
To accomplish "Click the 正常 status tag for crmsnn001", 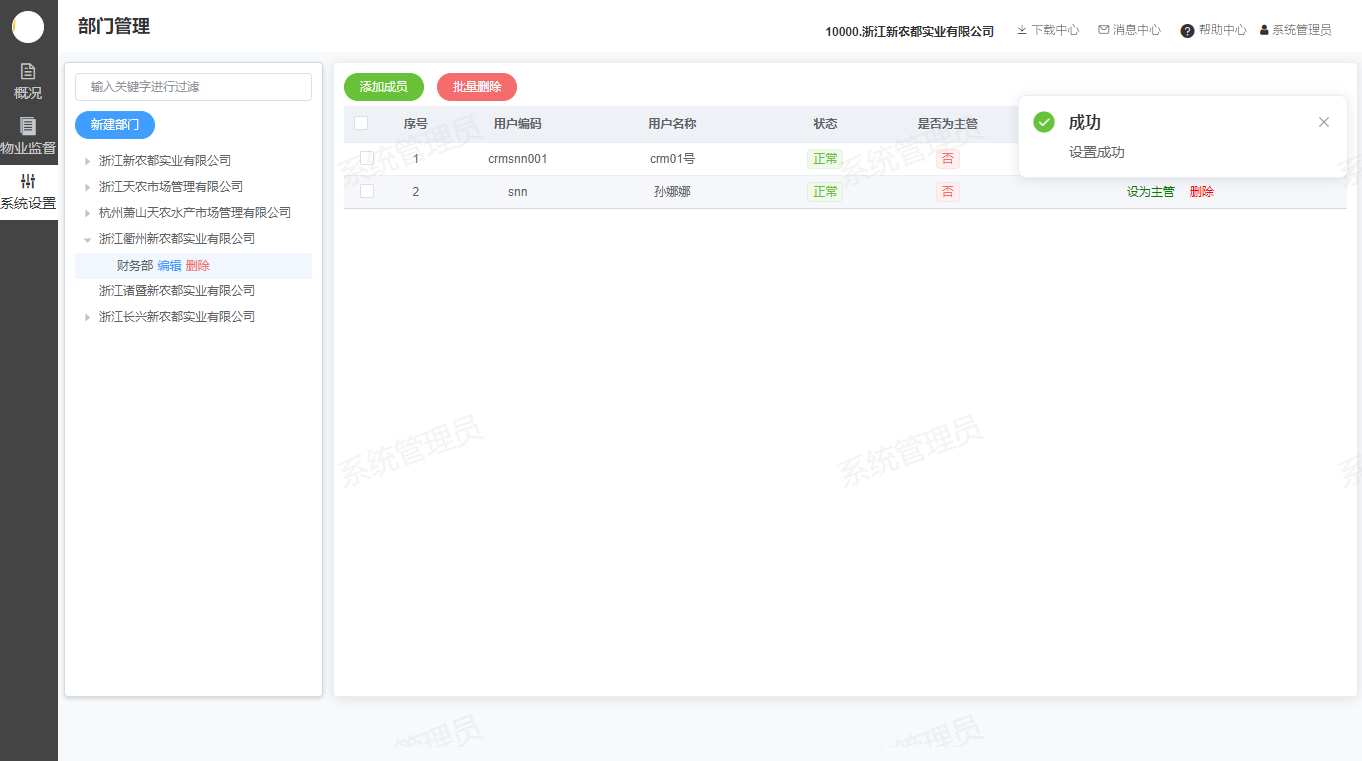I will pyautogui.click(x=825, y=159).
